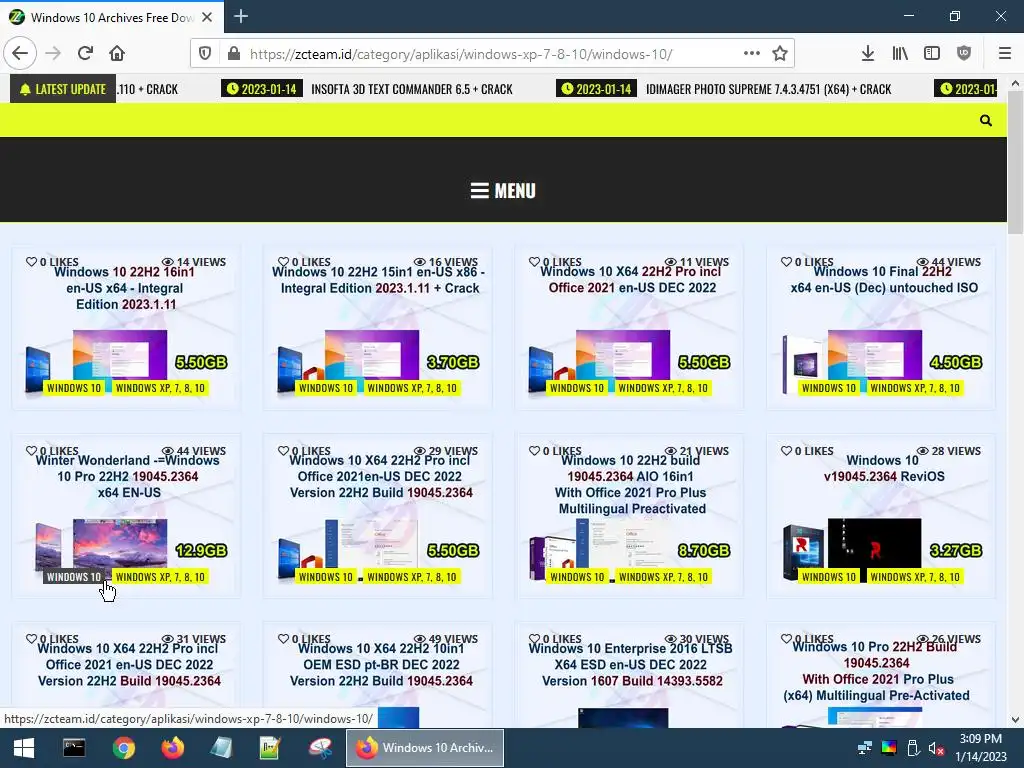Image resolution: width=1024 pixels, height=768 pixels.
Task: Launch Command Prompt from taskbar
Action: tap(74, 748)
